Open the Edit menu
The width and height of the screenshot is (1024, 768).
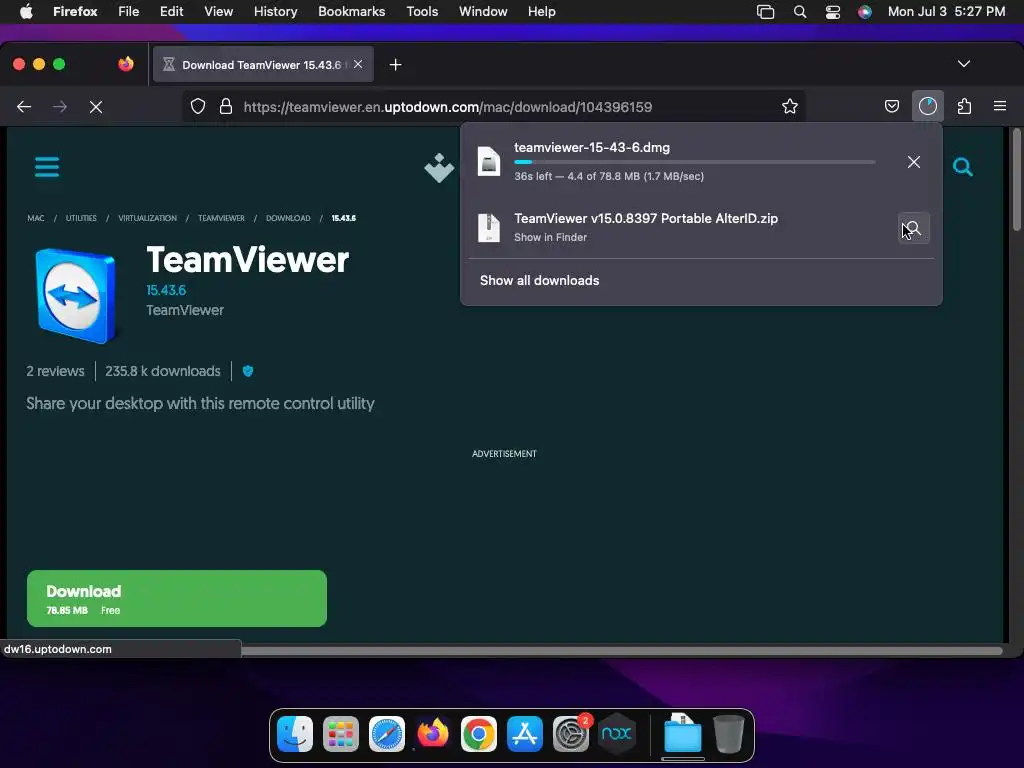coord(171,12)
